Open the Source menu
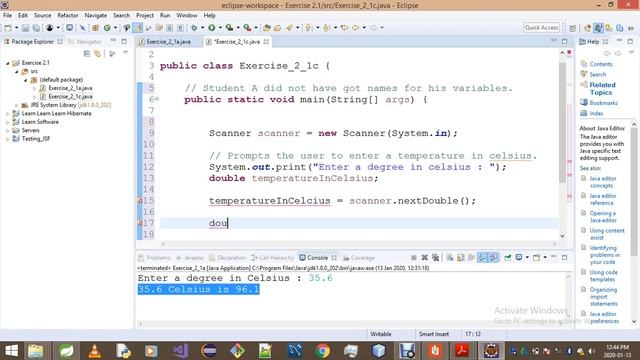Screen dimensions: 640x360 (x=42, y=15)
